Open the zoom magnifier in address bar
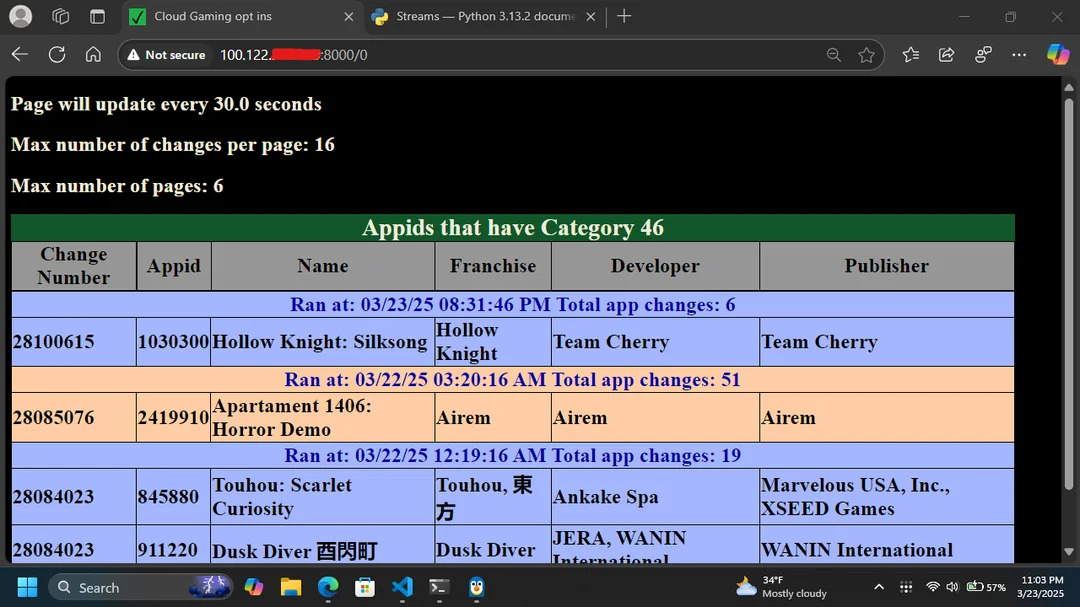 [833, 55]
